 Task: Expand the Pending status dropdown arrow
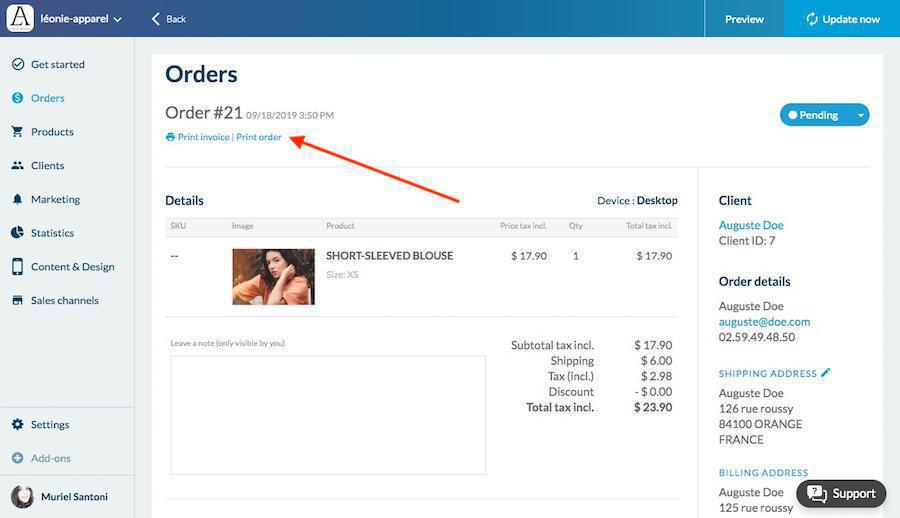860,115
